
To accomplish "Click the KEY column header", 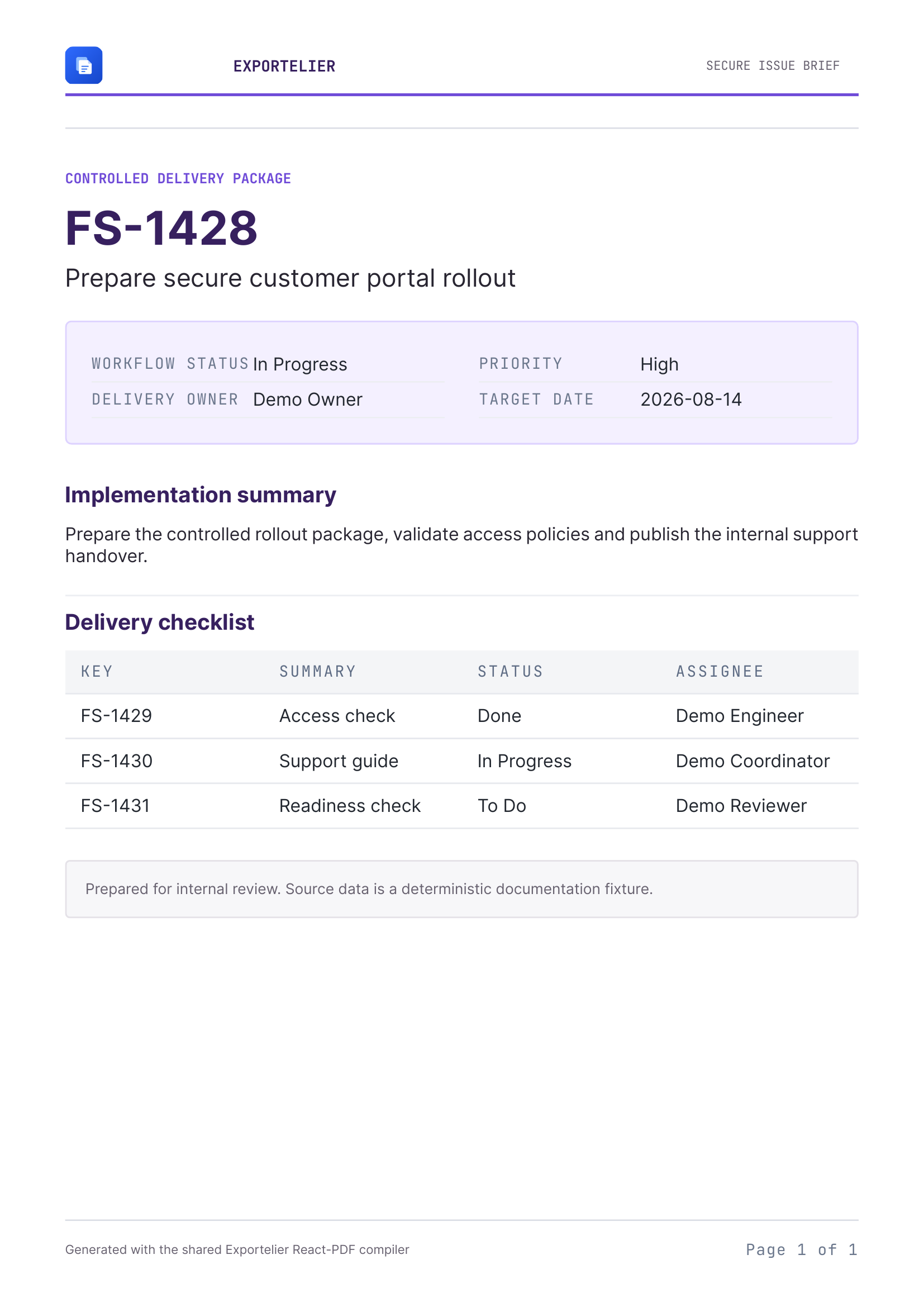I will (x=97, y=672).
